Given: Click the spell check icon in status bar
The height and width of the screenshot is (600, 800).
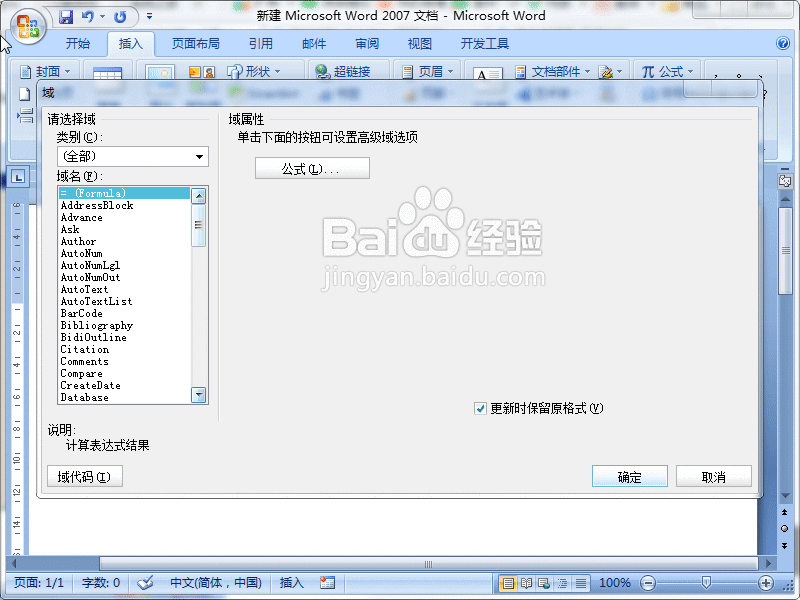Looking at the screenshot, I should pyautogui.click(x=146, y=583).
